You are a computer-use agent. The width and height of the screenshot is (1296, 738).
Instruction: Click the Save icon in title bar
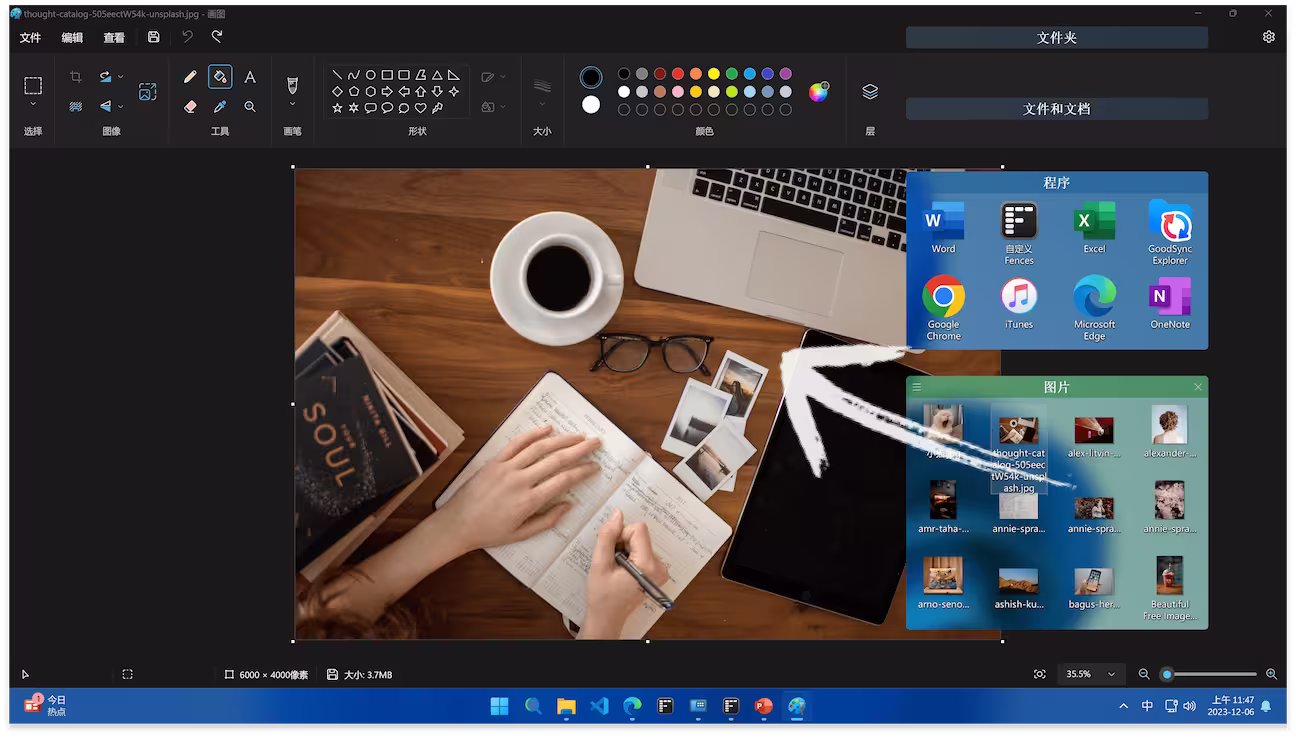(x=153, y=37)
